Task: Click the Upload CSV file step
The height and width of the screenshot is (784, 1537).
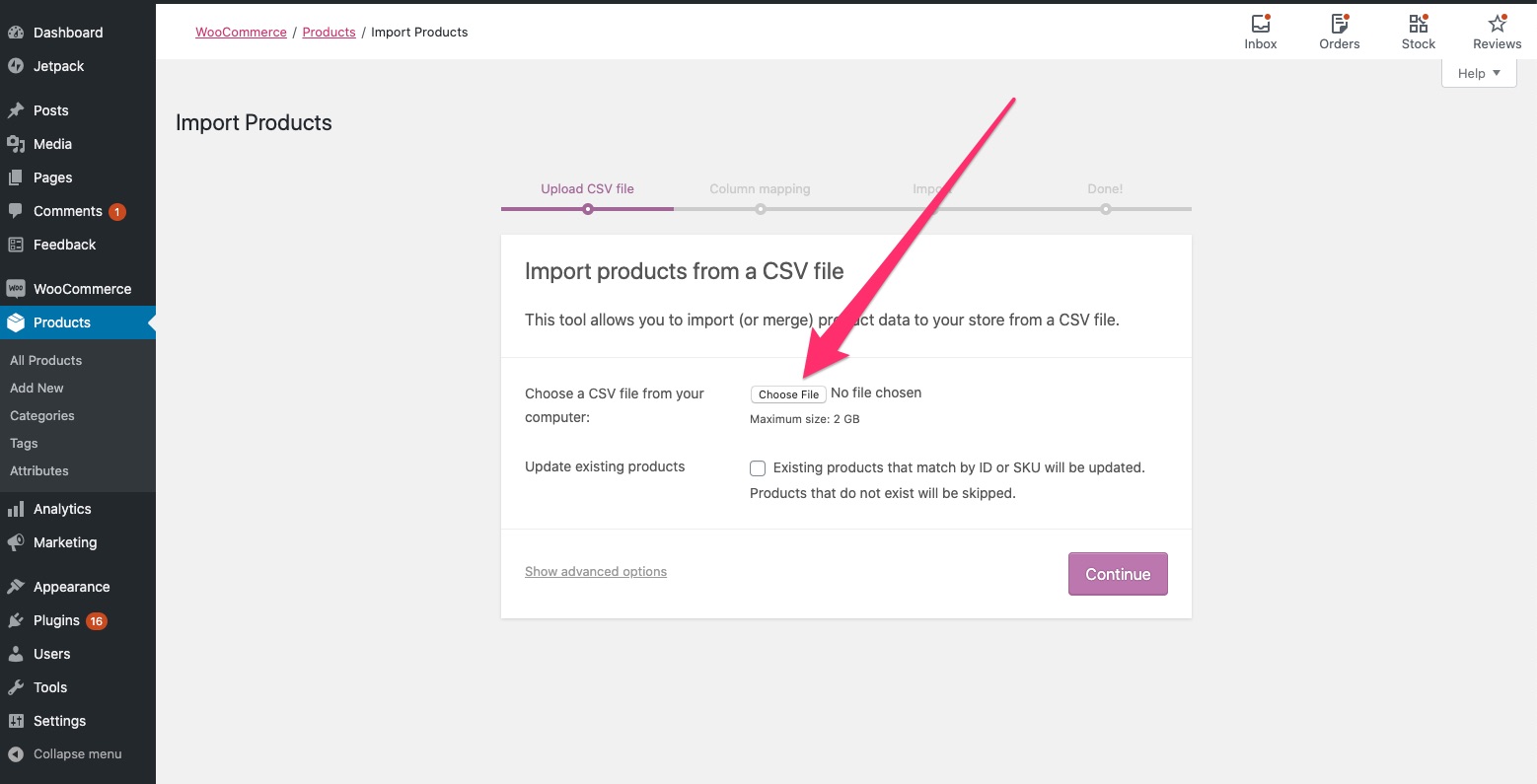Action: click(x=587, y=188)
